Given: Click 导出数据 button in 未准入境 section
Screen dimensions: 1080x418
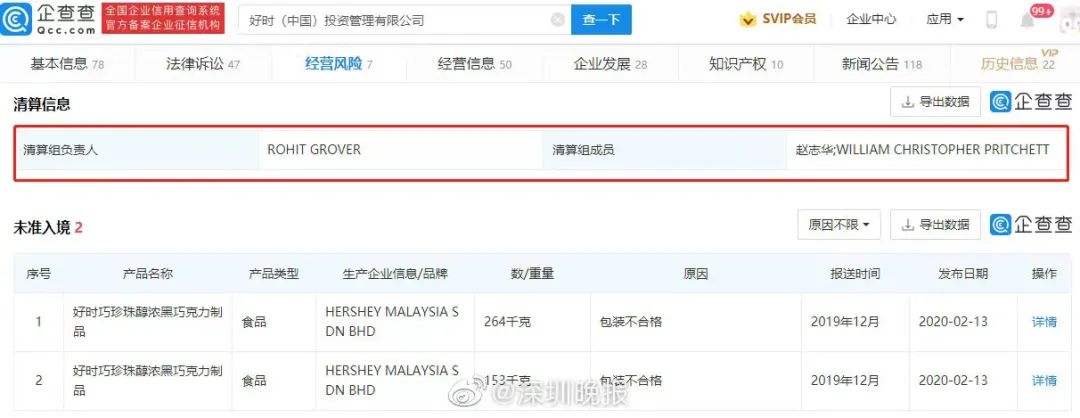Looking at the screenshot, I should click(935, 224).
